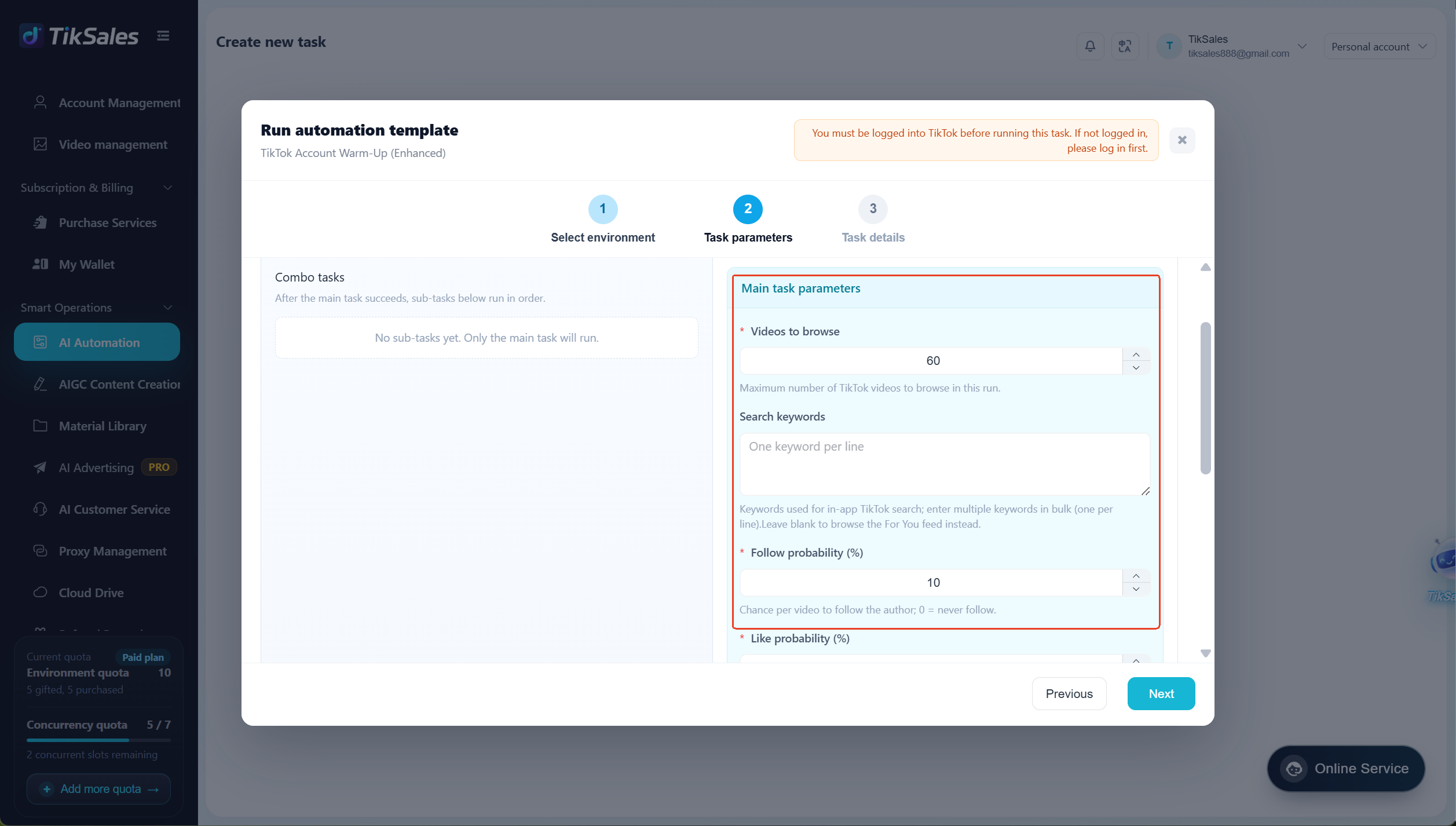Collapse sidebar with hamburger menu icon
The image size is (1456, 826).
click(x=163, y=36)
